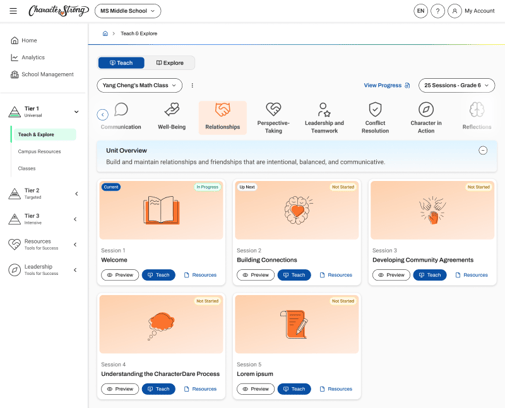Switch to the Explore tab
This screenshot has height=408, width=505.
click(x=170, y=63)
